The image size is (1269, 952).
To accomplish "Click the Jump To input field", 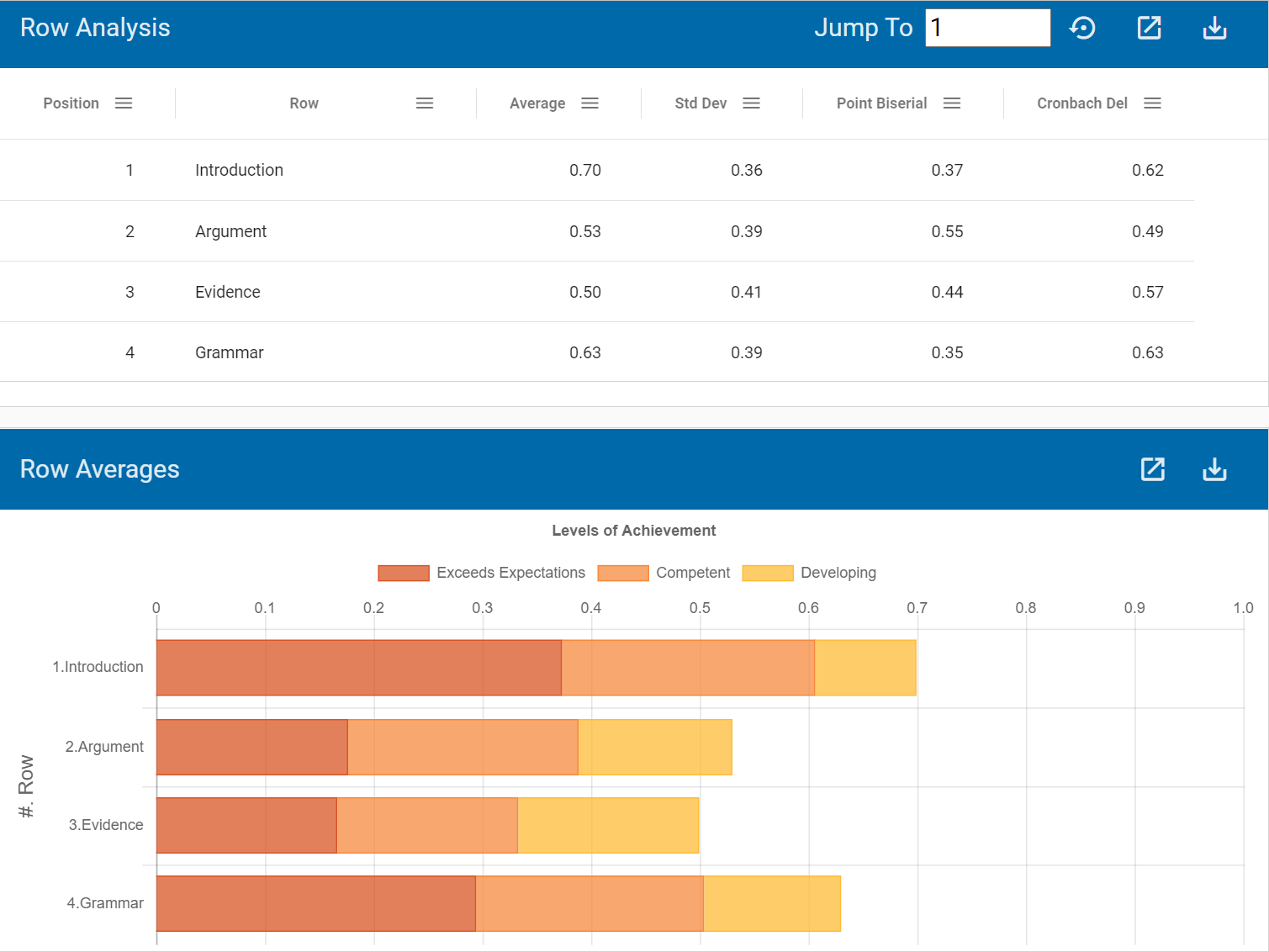I will [987, 28].
